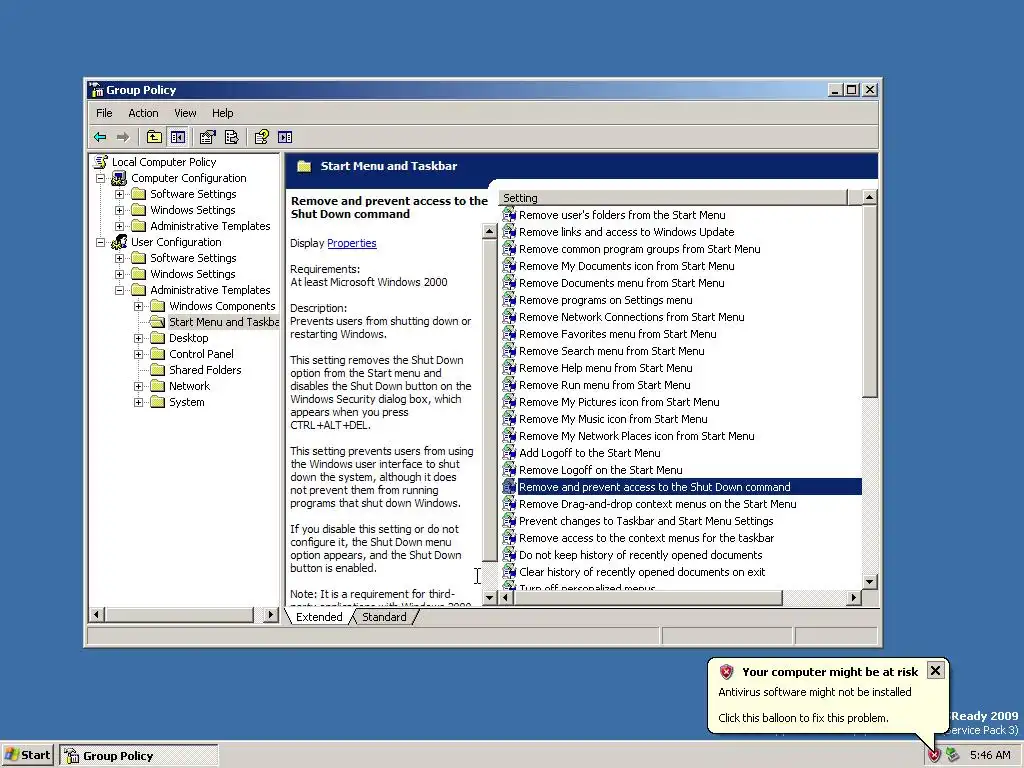Click the Setting column header

coord(673,197)
